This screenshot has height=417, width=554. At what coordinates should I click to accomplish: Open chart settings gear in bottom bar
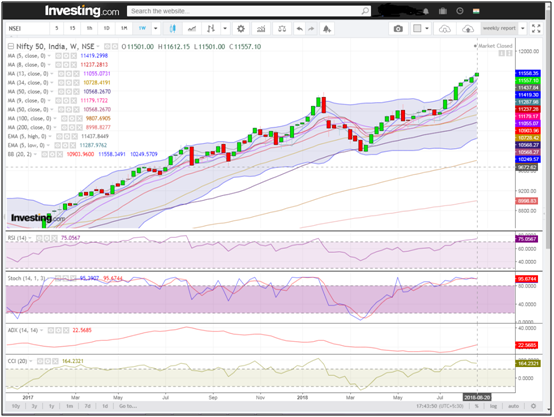coord(534,406)
